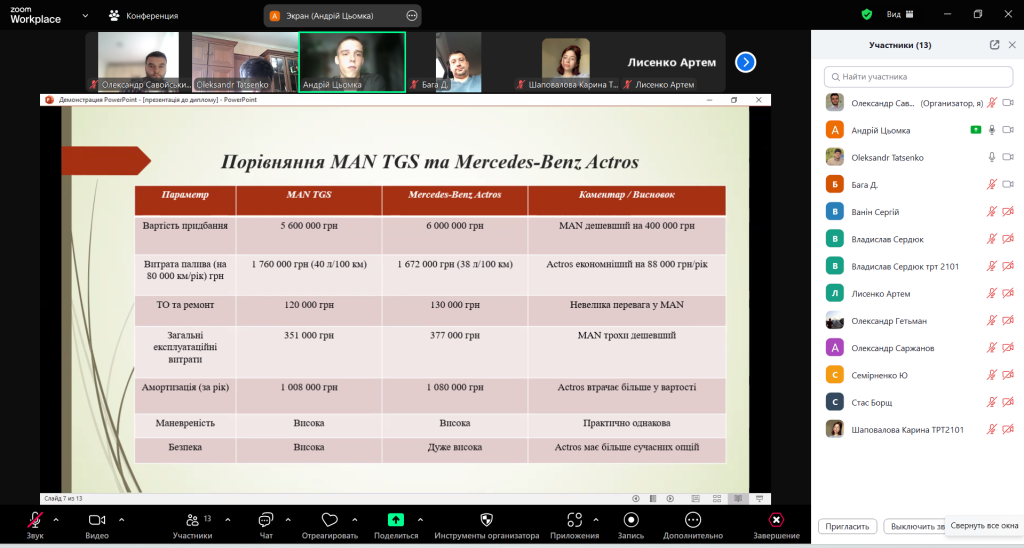Select participant Олександр Гетьман in list
This screenshot has height=548, width=1024.
click(918, 321)
